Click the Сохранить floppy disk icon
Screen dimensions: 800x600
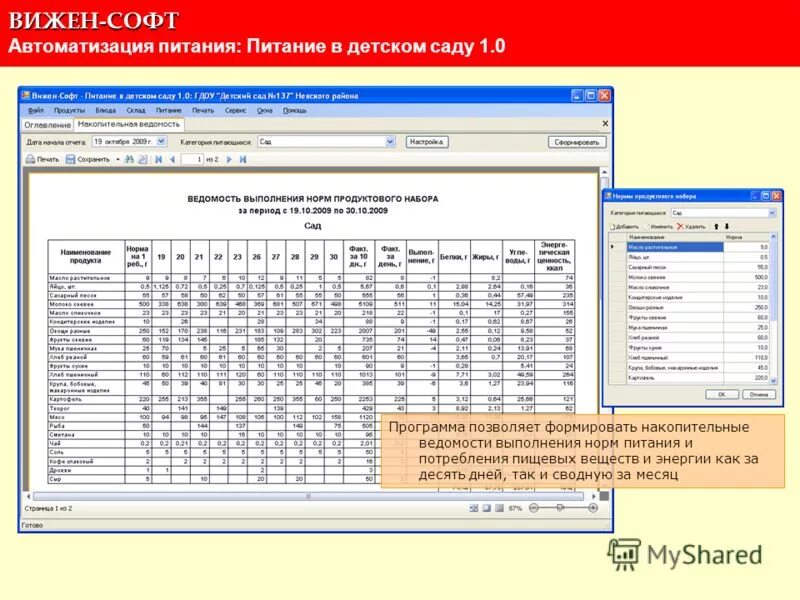pos(70,160)
